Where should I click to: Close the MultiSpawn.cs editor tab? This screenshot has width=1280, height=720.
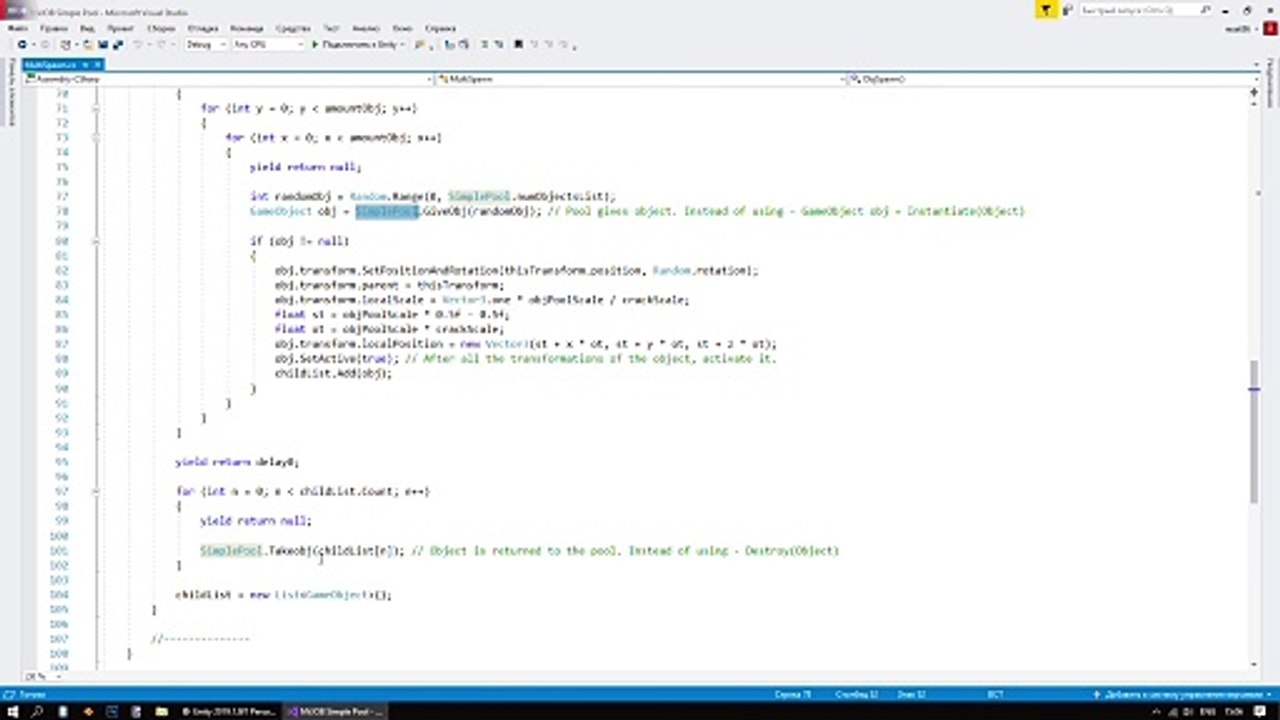coord(98,64)
